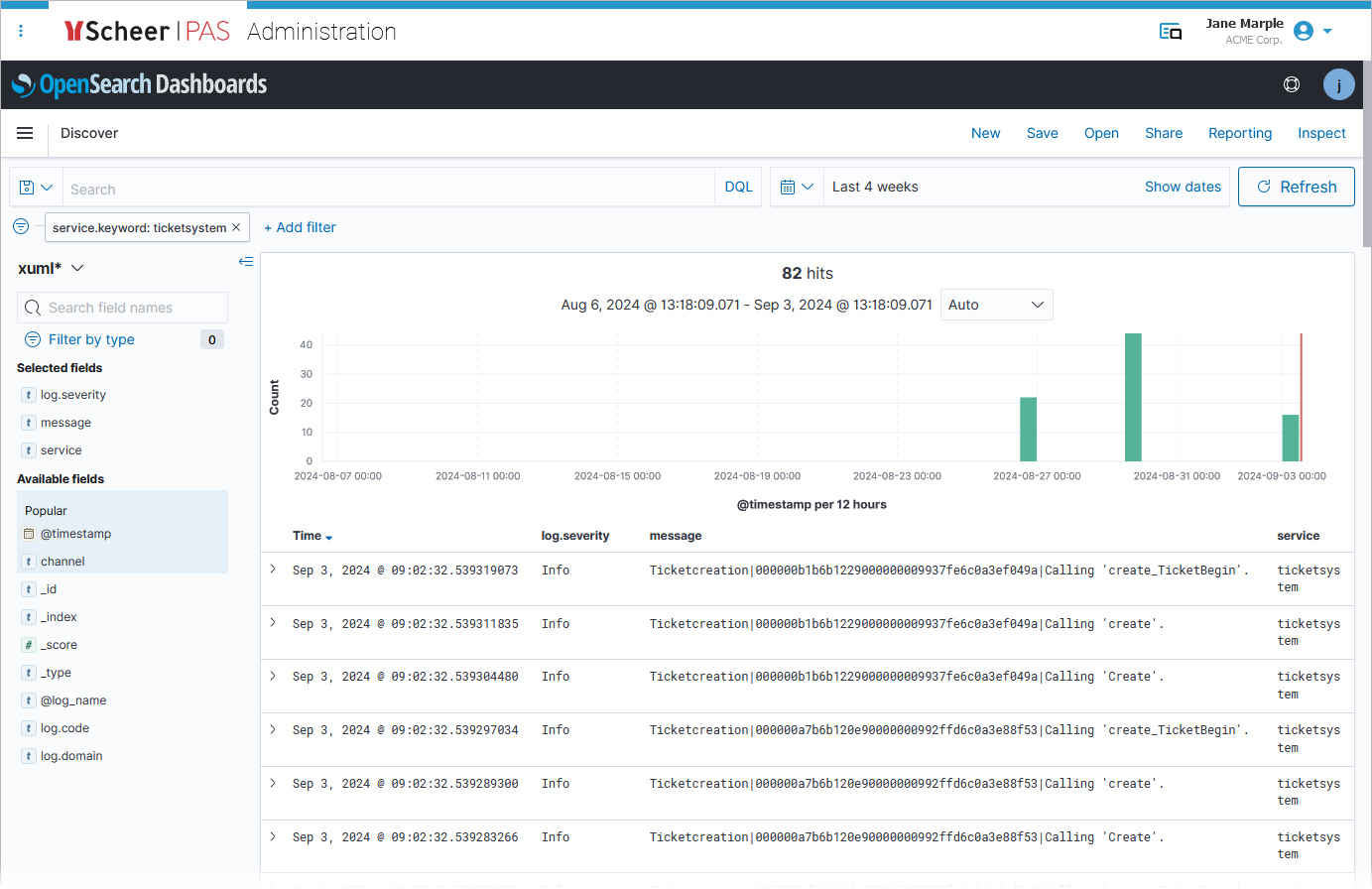Open the navigation hamburger menu

coord(24,132)
